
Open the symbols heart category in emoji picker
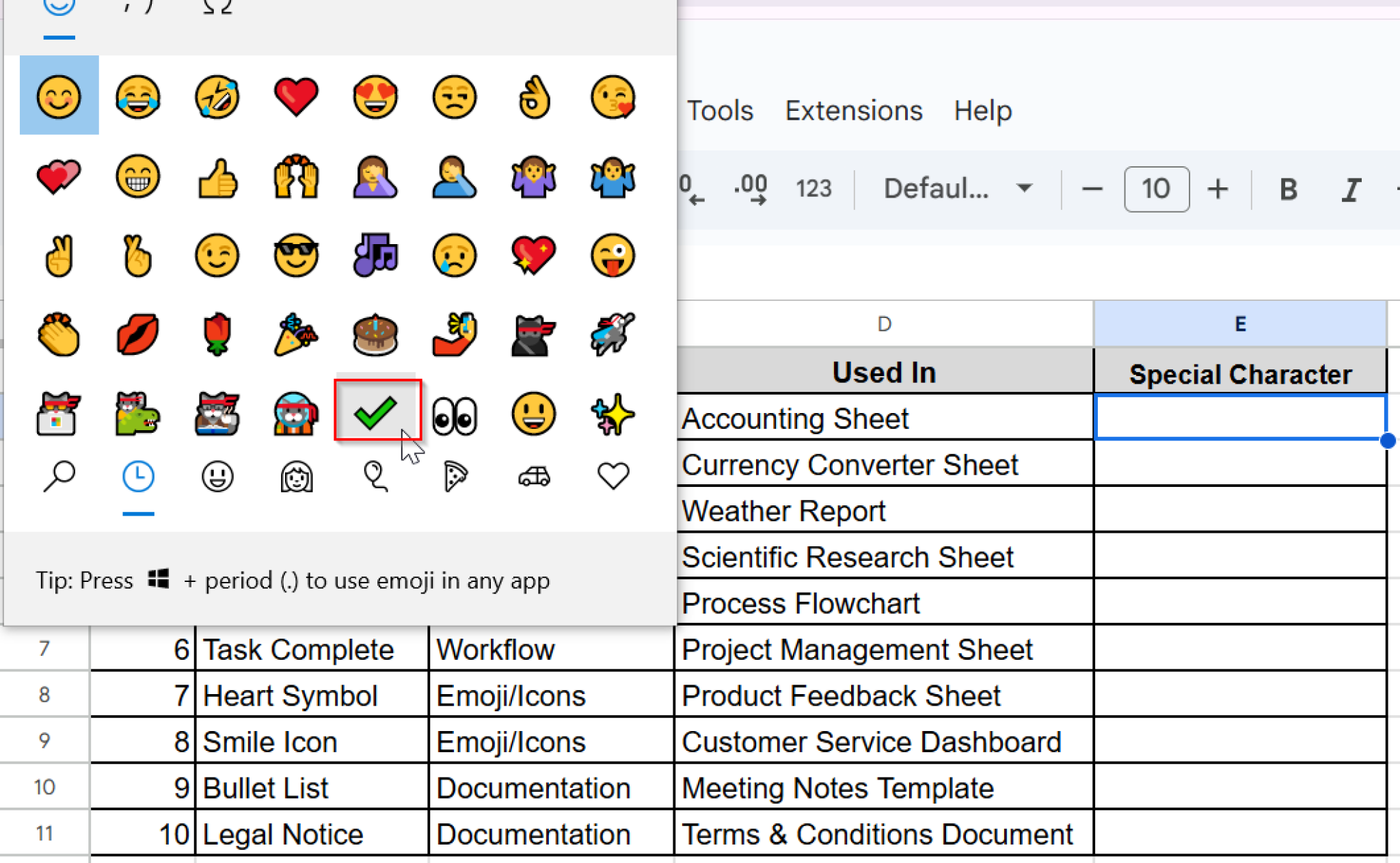[x=612, y=477]
